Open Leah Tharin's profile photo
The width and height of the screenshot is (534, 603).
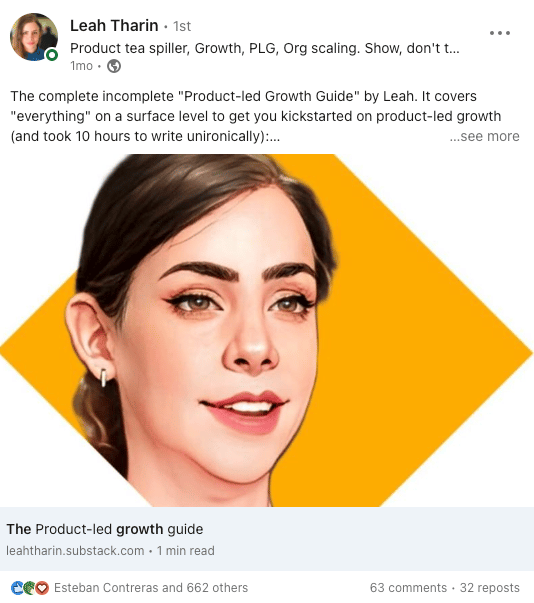(34, 37)
